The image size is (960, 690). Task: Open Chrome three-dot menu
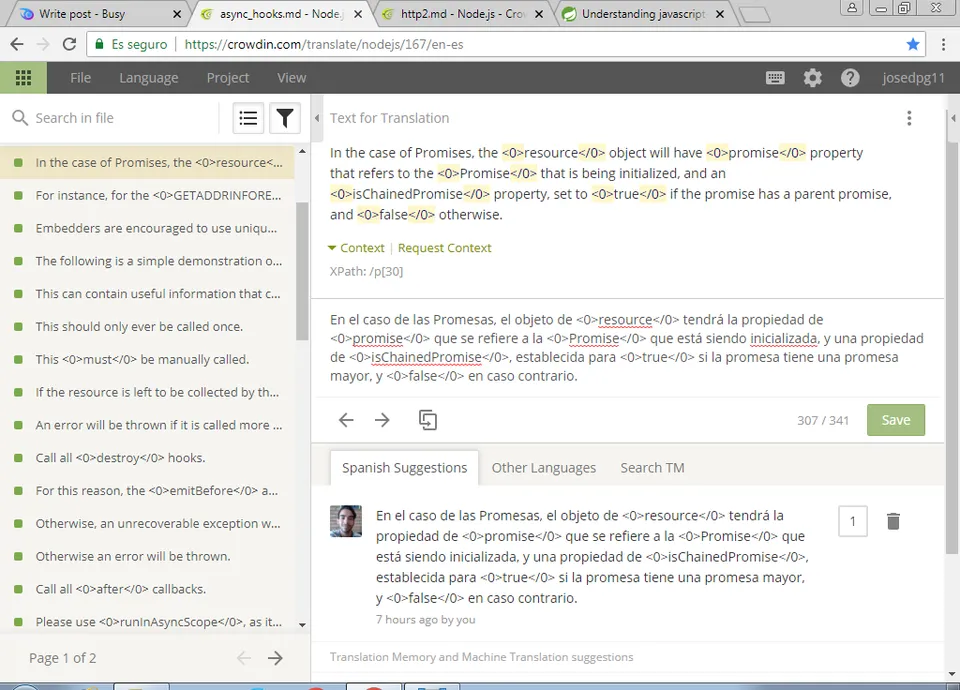pyautogui.click(x=943, y=44)
